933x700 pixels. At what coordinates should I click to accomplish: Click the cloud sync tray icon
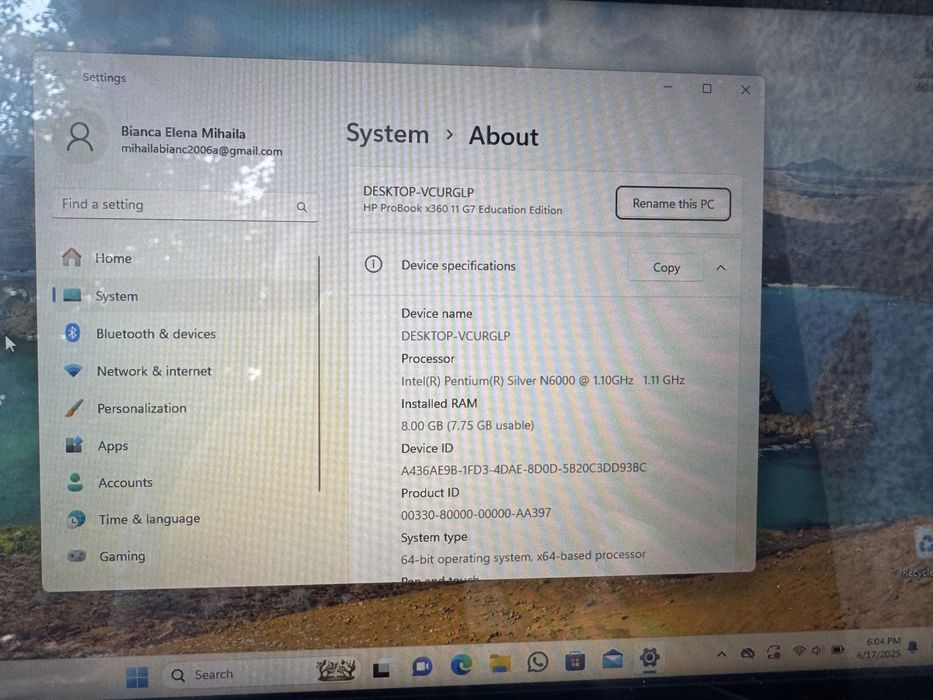[x=748, y=654]
